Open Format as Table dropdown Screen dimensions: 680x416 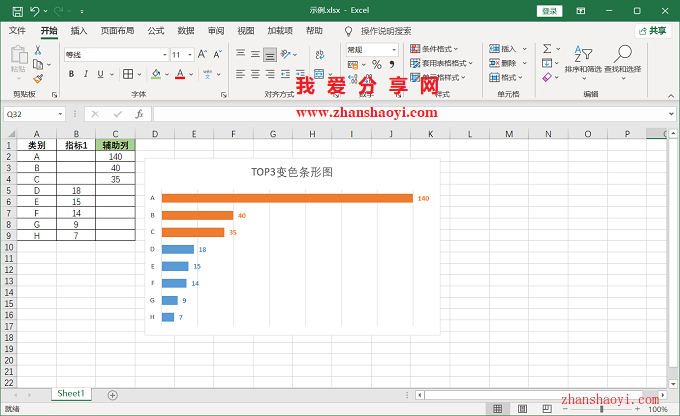tap(441, 63)
